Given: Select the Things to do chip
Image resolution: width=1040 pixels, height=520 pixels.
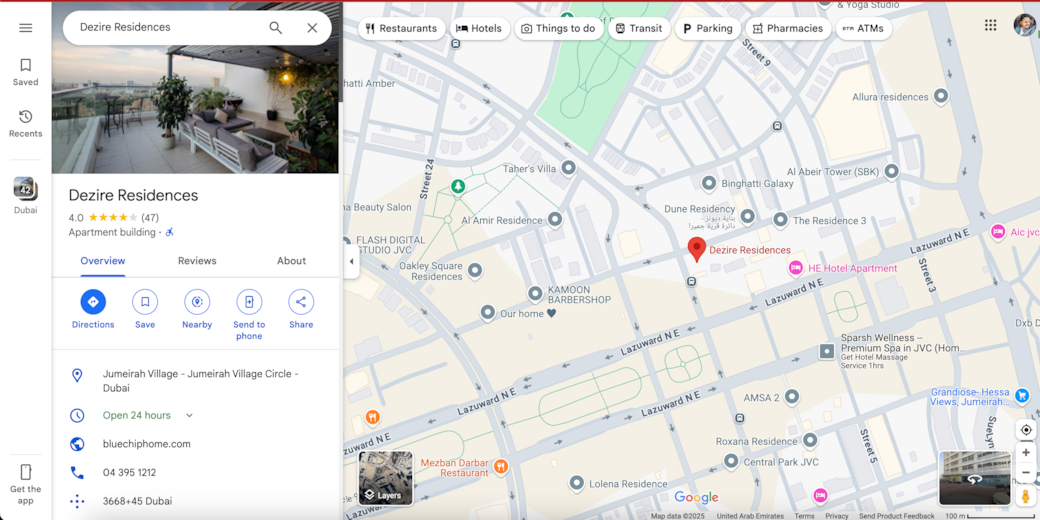Looking at the screenshot, I should 558,29.
